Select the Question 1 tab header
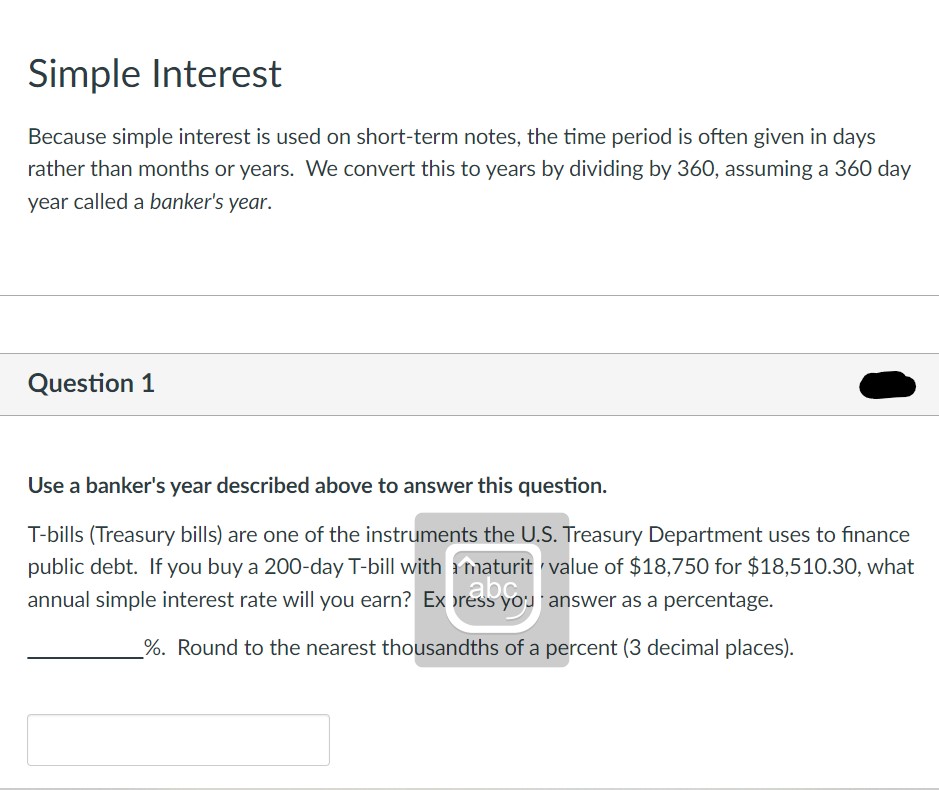Image resolution: width=939 pixels, height=790 pixels. 91,383
